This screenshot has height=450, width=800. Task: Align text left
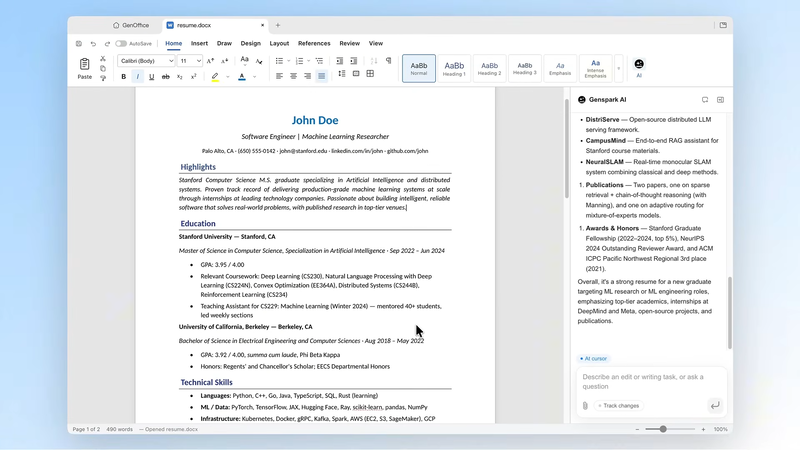(279, 76)
